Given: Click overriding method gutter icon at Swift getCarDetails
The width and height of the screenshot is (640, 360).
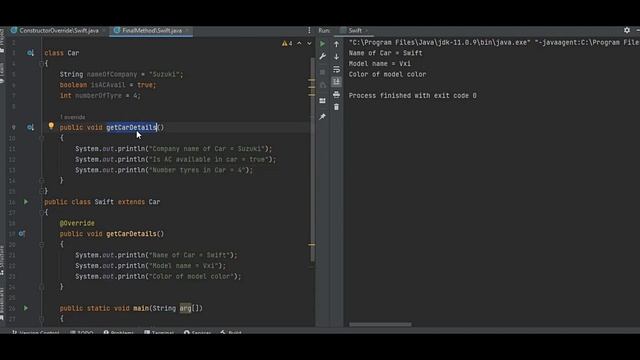Looking at the screenshot, I should 22,233.
